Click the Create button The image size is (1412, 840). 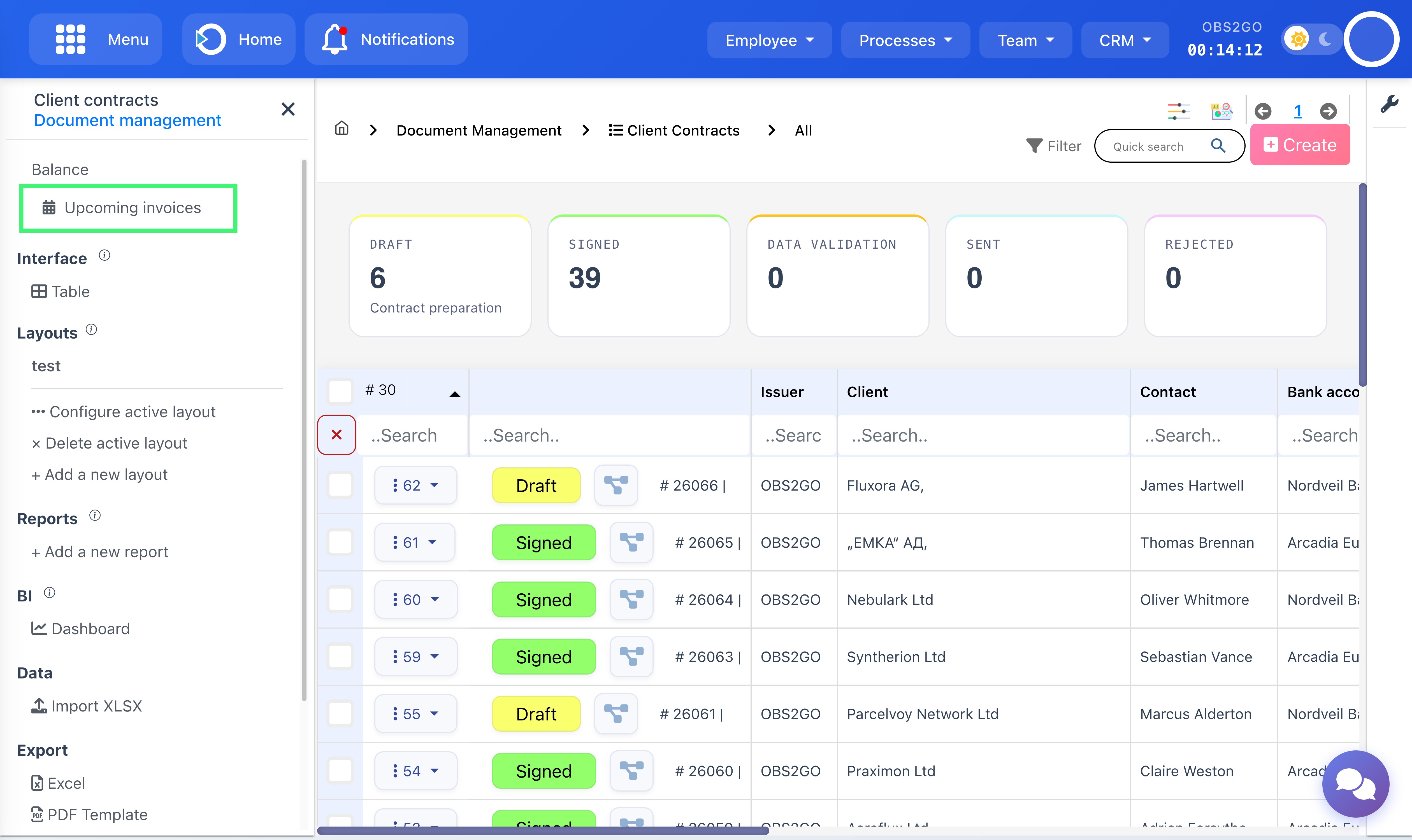[1300, 145]
